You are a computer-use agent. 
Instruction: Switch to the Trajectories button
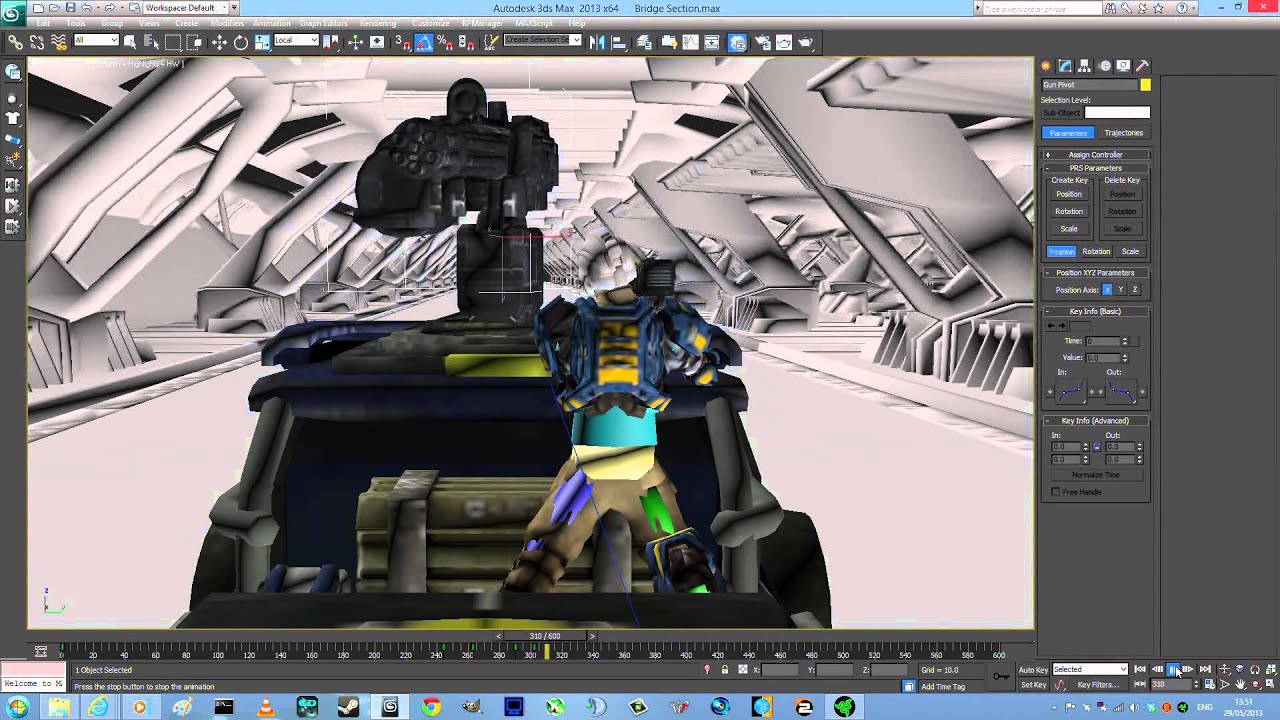click(x=1123, y=133)
